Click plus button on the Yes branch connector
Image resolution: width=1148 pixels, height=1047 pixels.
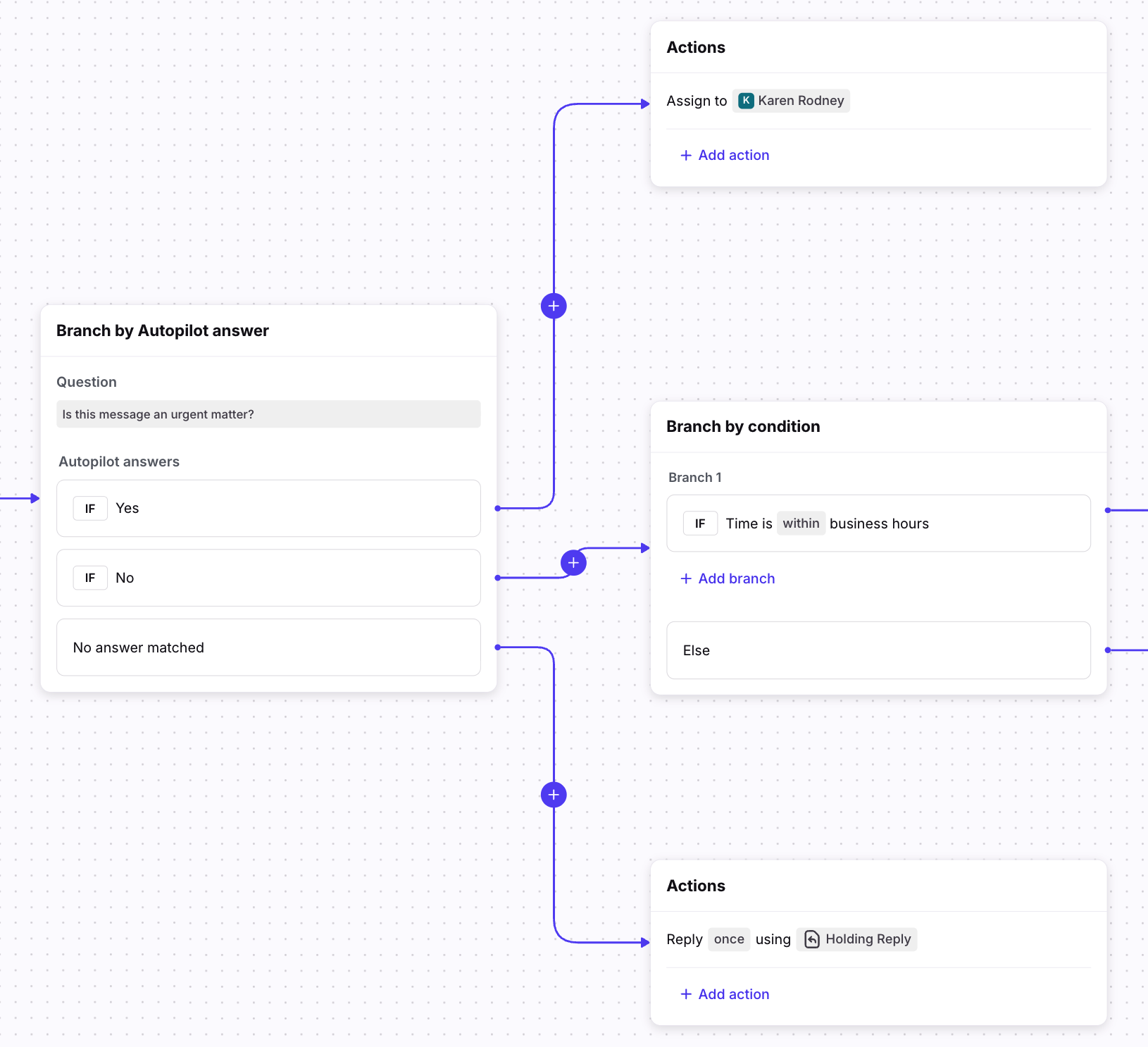point(554,306)
